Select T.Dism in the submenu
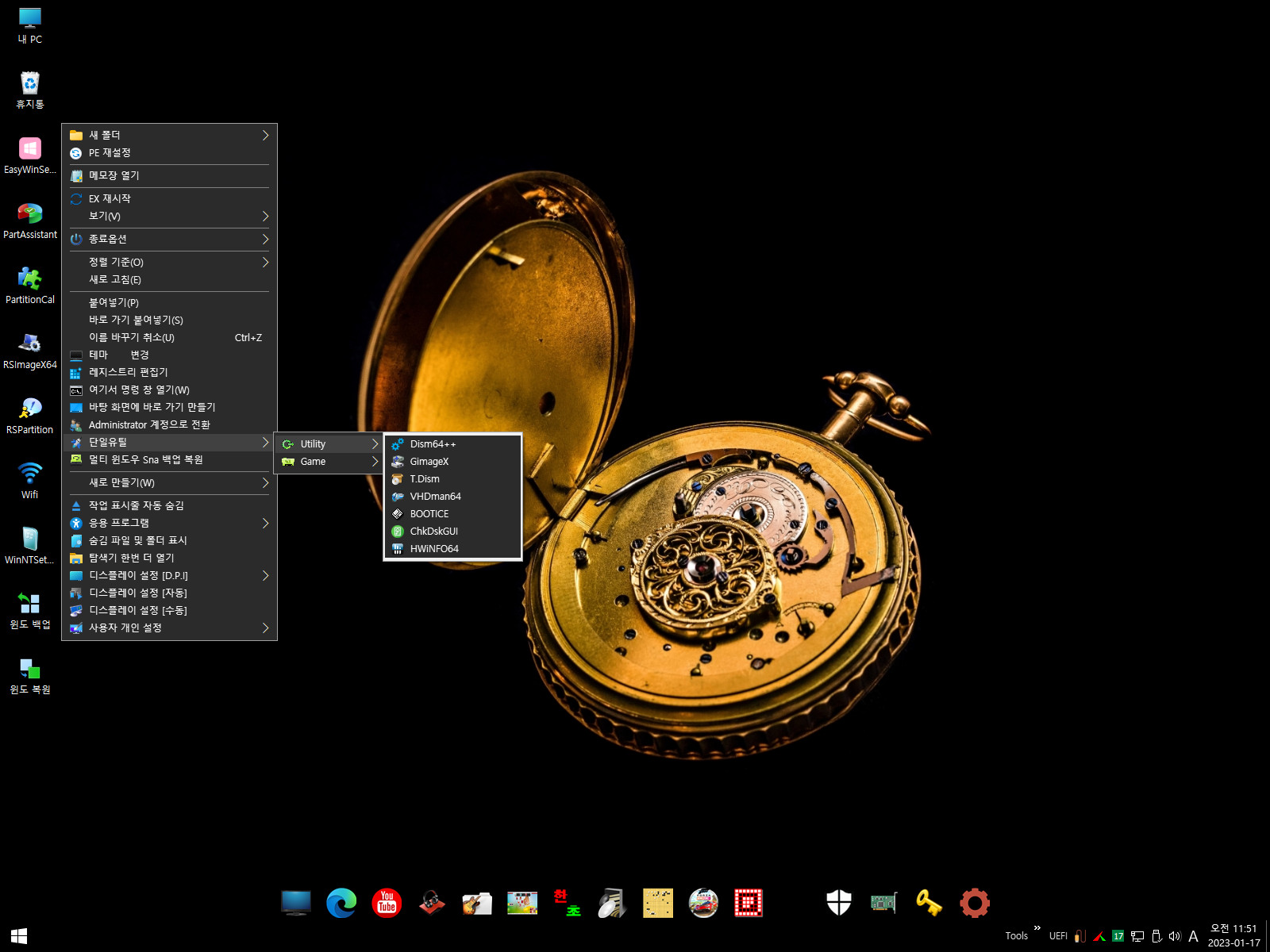The width and height of the screenshot is (1270, 952). point(452,479)
